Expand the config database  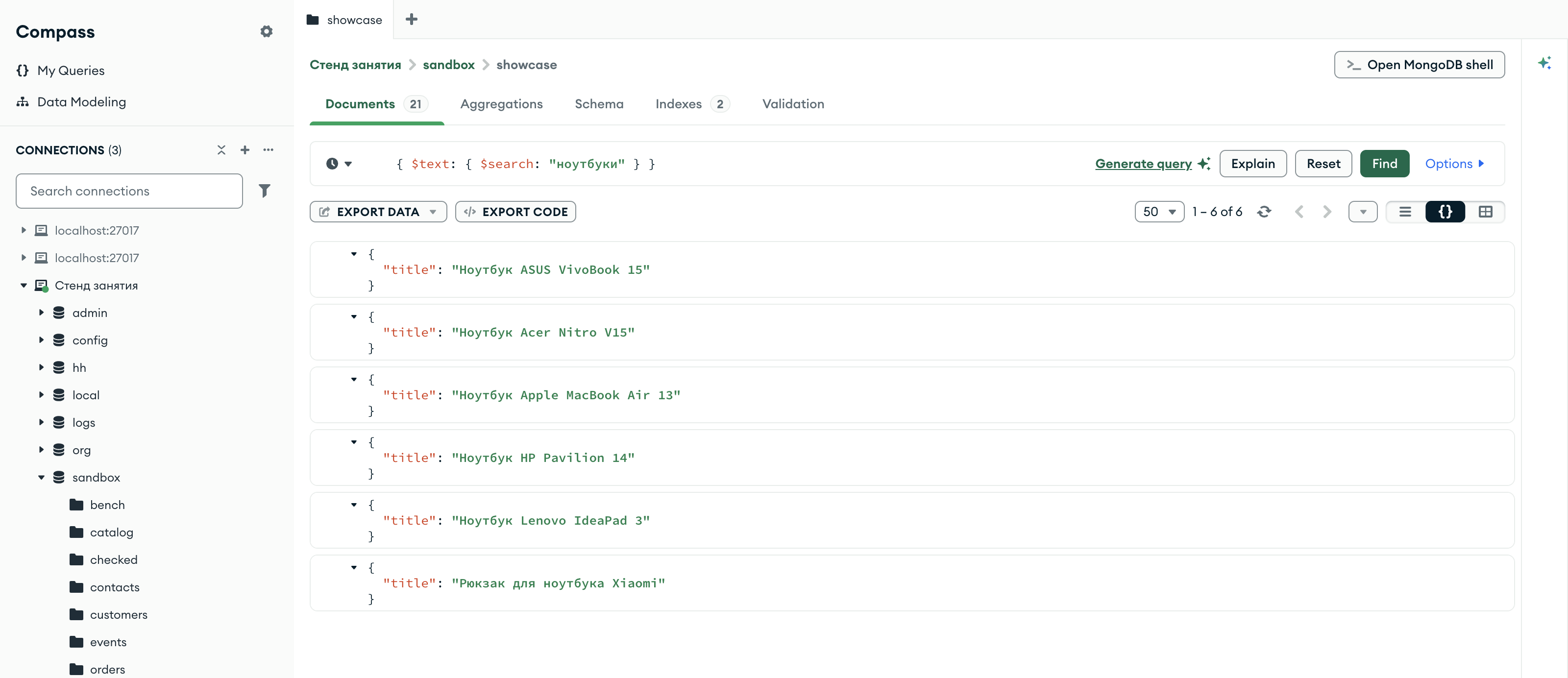click(x=41, y=340)
